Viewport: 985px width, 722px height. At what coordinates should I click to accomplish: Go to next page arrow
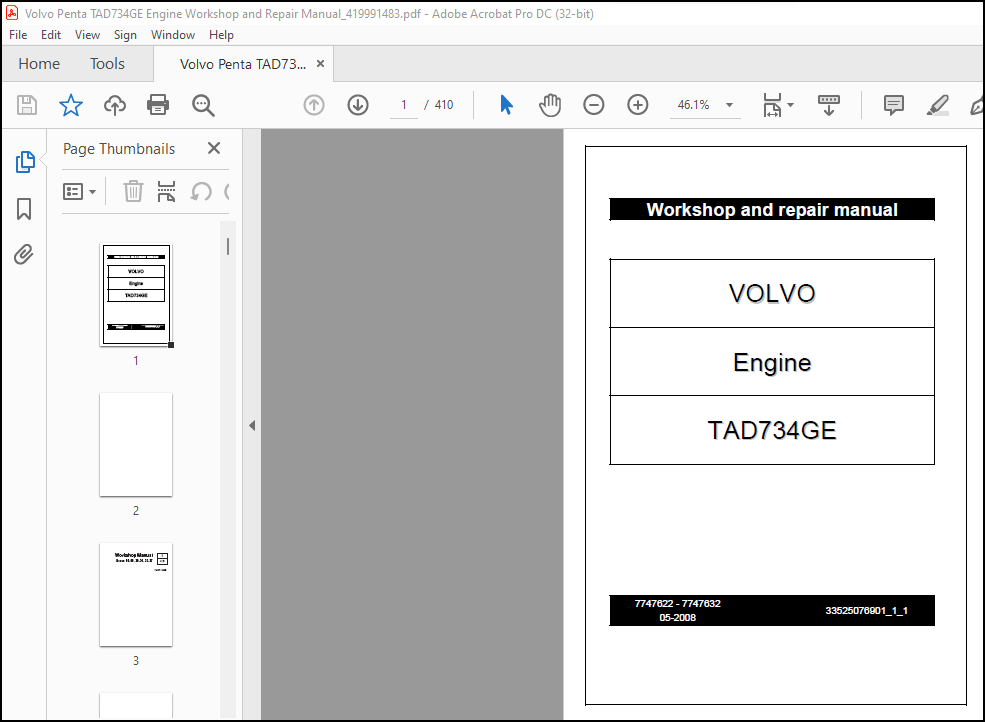pos(358,105)
